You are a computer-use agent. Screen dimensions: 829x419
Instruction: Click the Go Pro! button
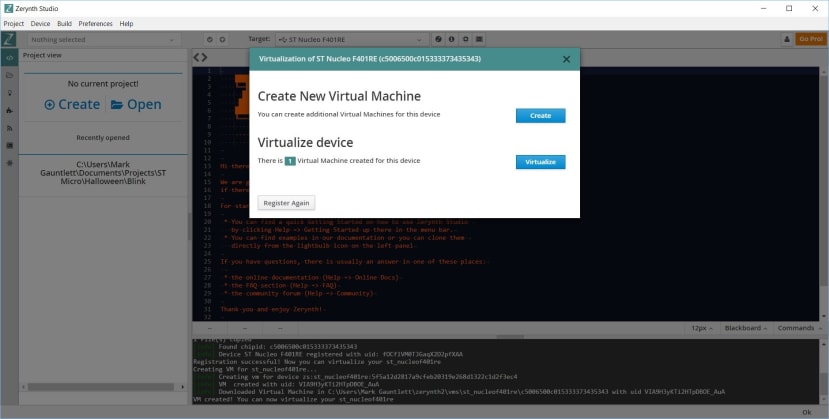click(x=810, y=39)
